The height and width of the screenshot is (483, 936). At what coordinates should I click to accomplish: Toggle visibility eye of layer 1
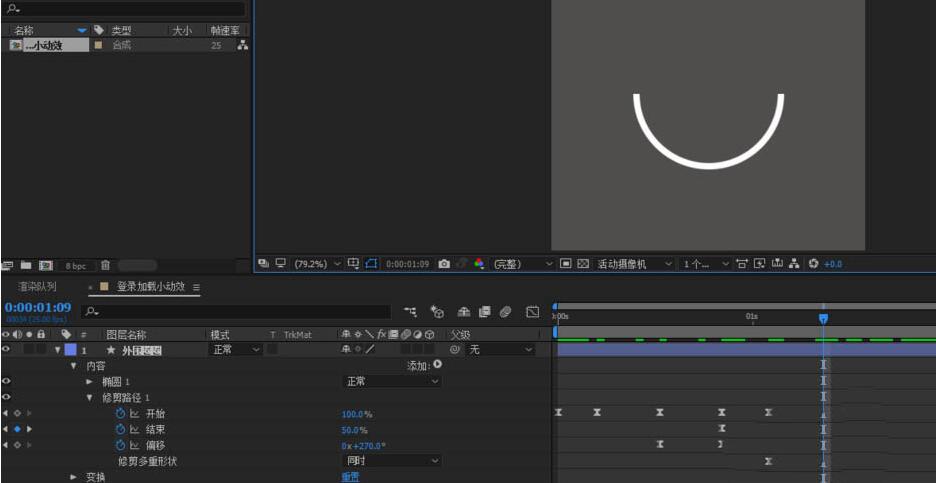tap(7, 350)
